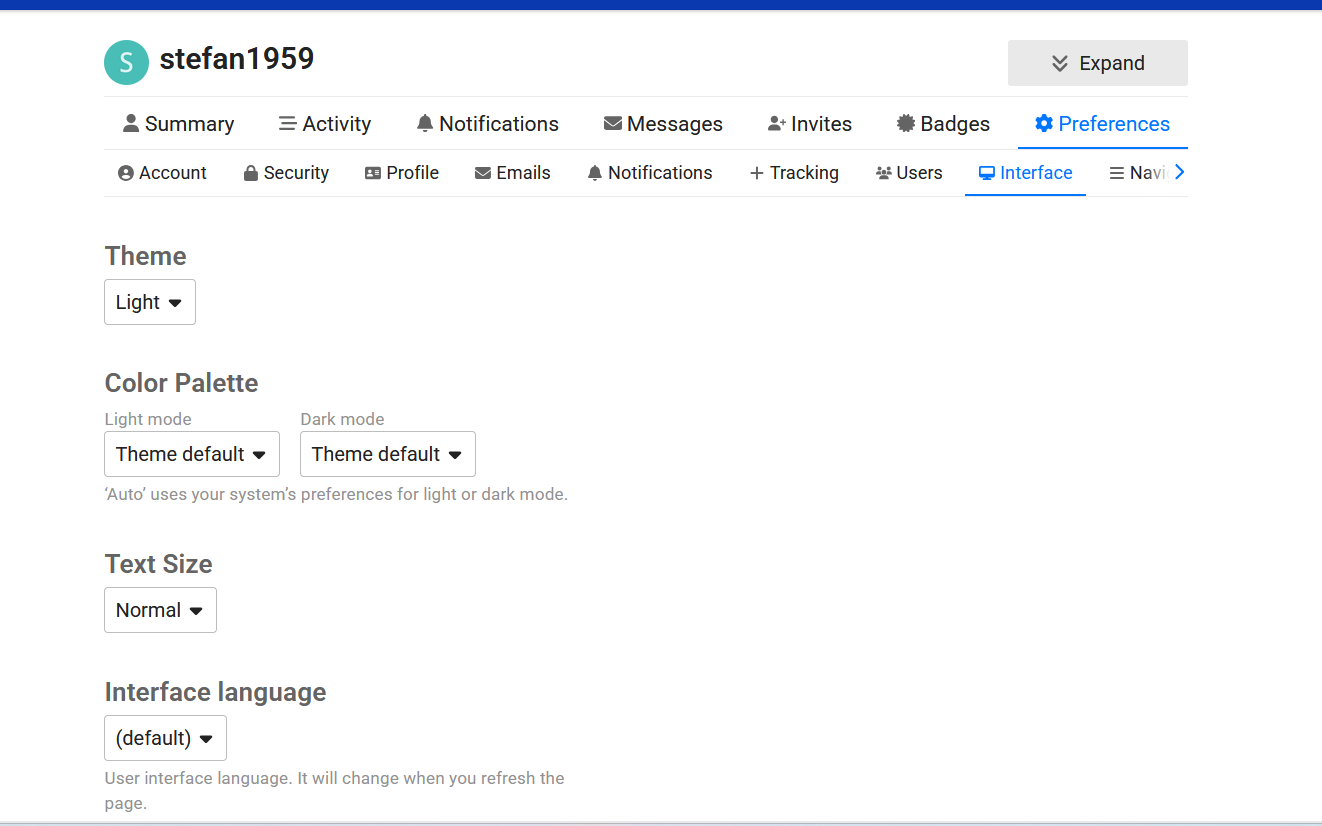Click the stefan1959 username heading
This screenshot has height=826, width=1322.
[x=237, y=59]
